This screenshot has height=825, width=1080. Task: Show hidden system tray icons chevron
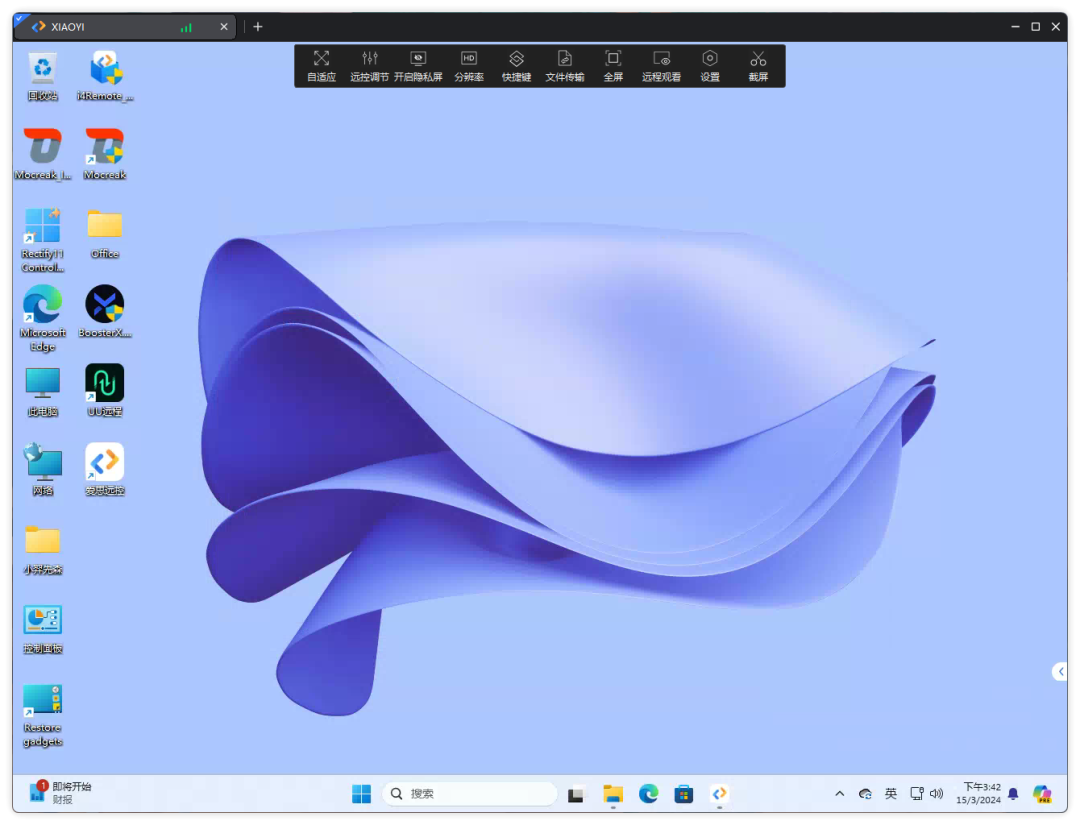pos(839,794)
